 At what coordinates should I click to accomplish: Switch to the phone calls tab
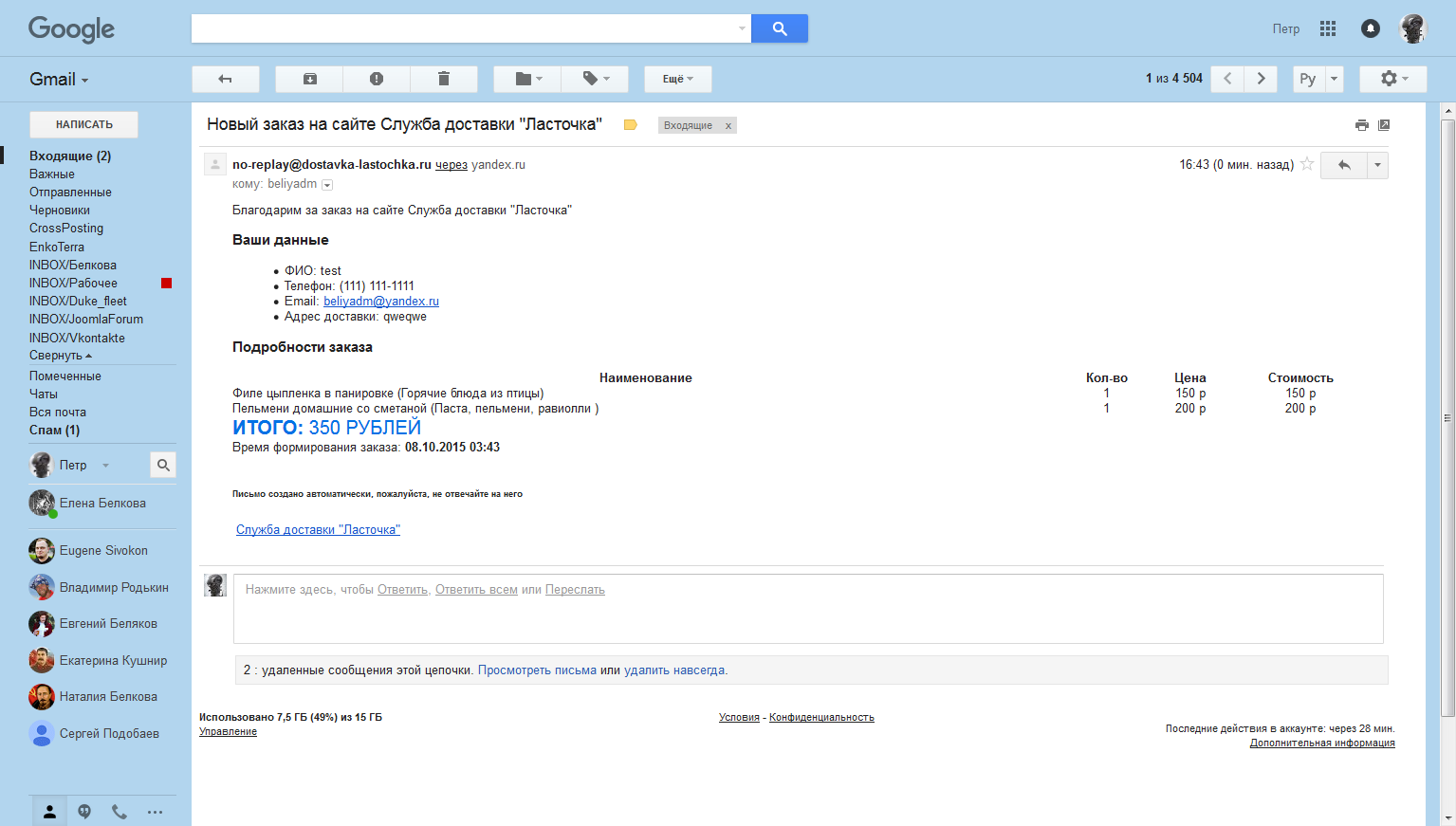tap(120, 812)
